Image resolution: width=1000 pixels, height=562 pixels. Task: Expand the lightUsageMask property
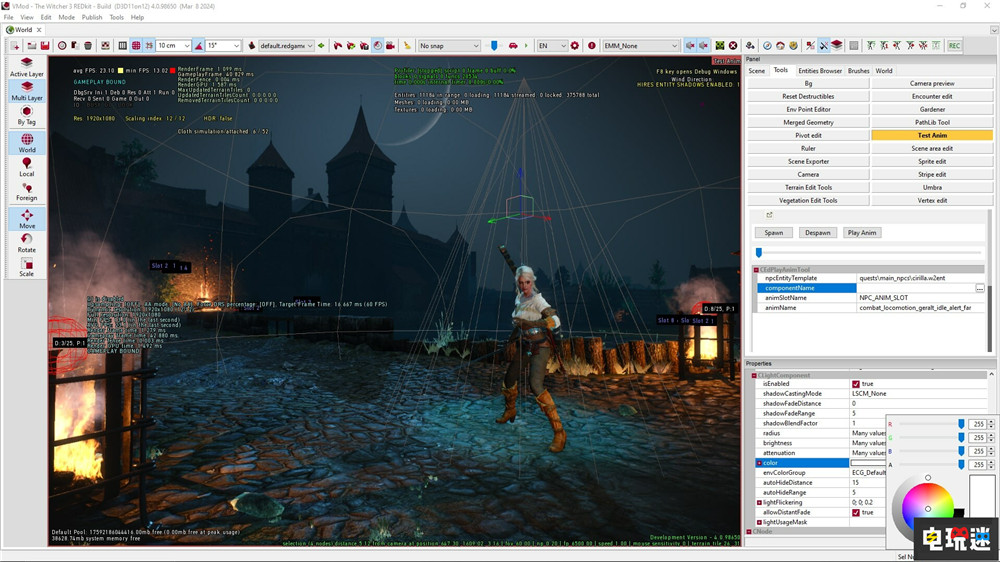tap(759, 522)
